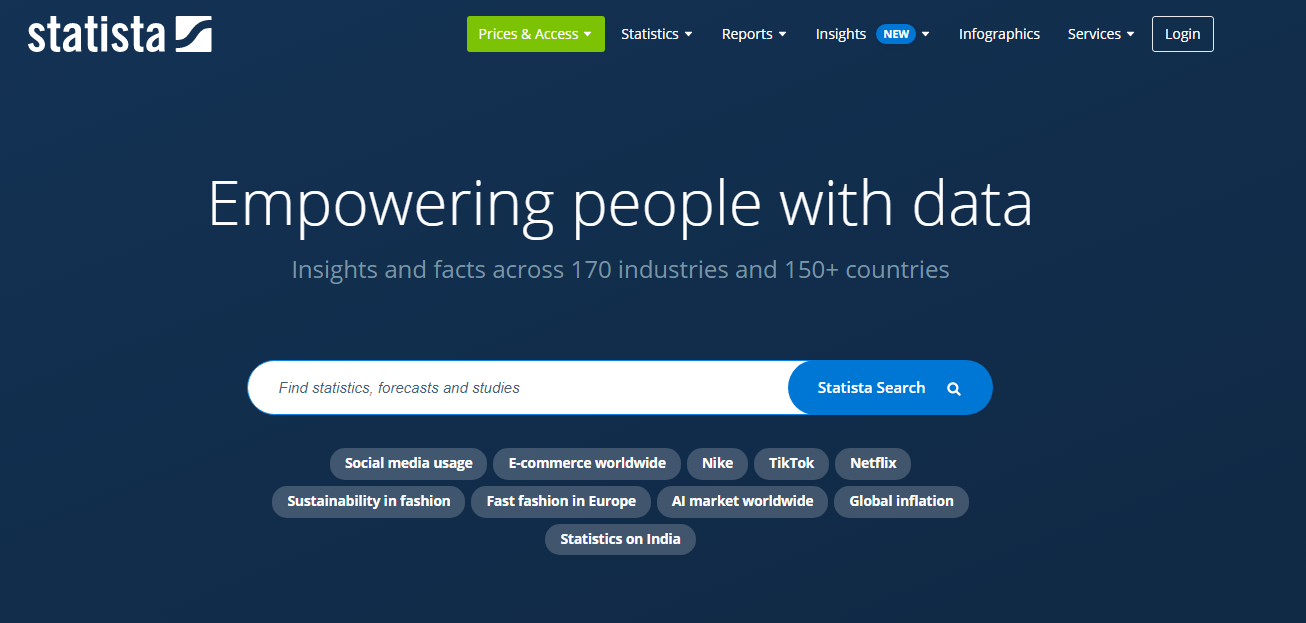This screenshot has width=1306, height=623.
Task: Expand the Services menu arrow
Action: pos(1131,35)
